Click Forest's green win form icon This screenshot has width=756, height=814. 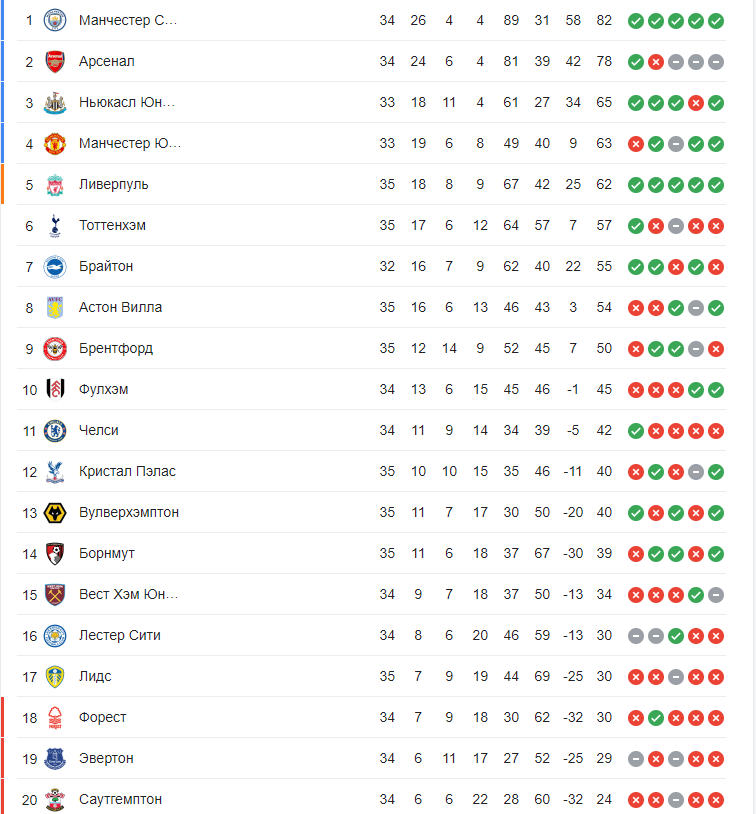click(656, 718)
